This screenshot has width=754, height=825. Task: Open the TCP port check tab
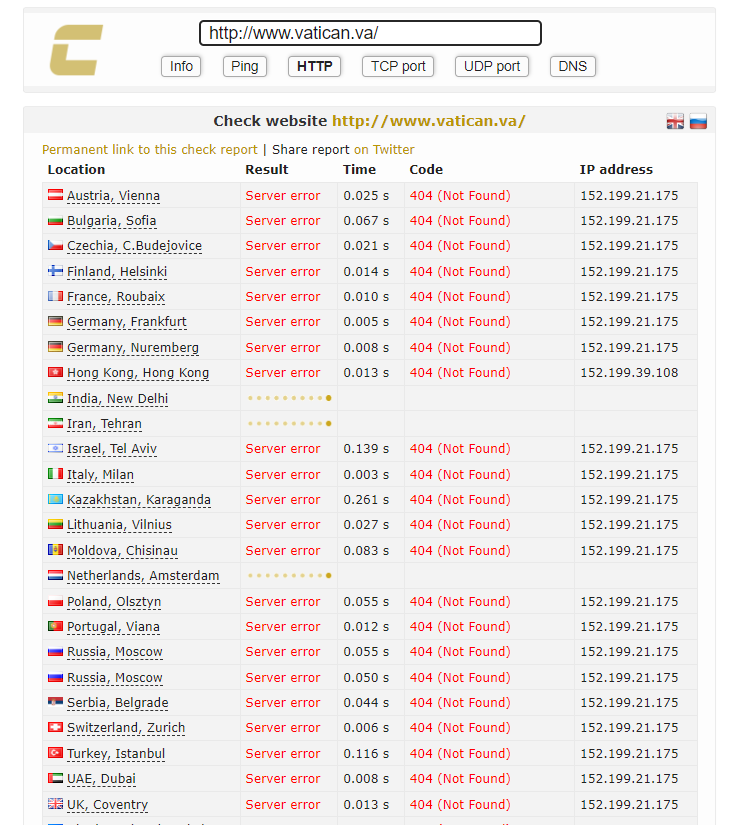point(398,66)
